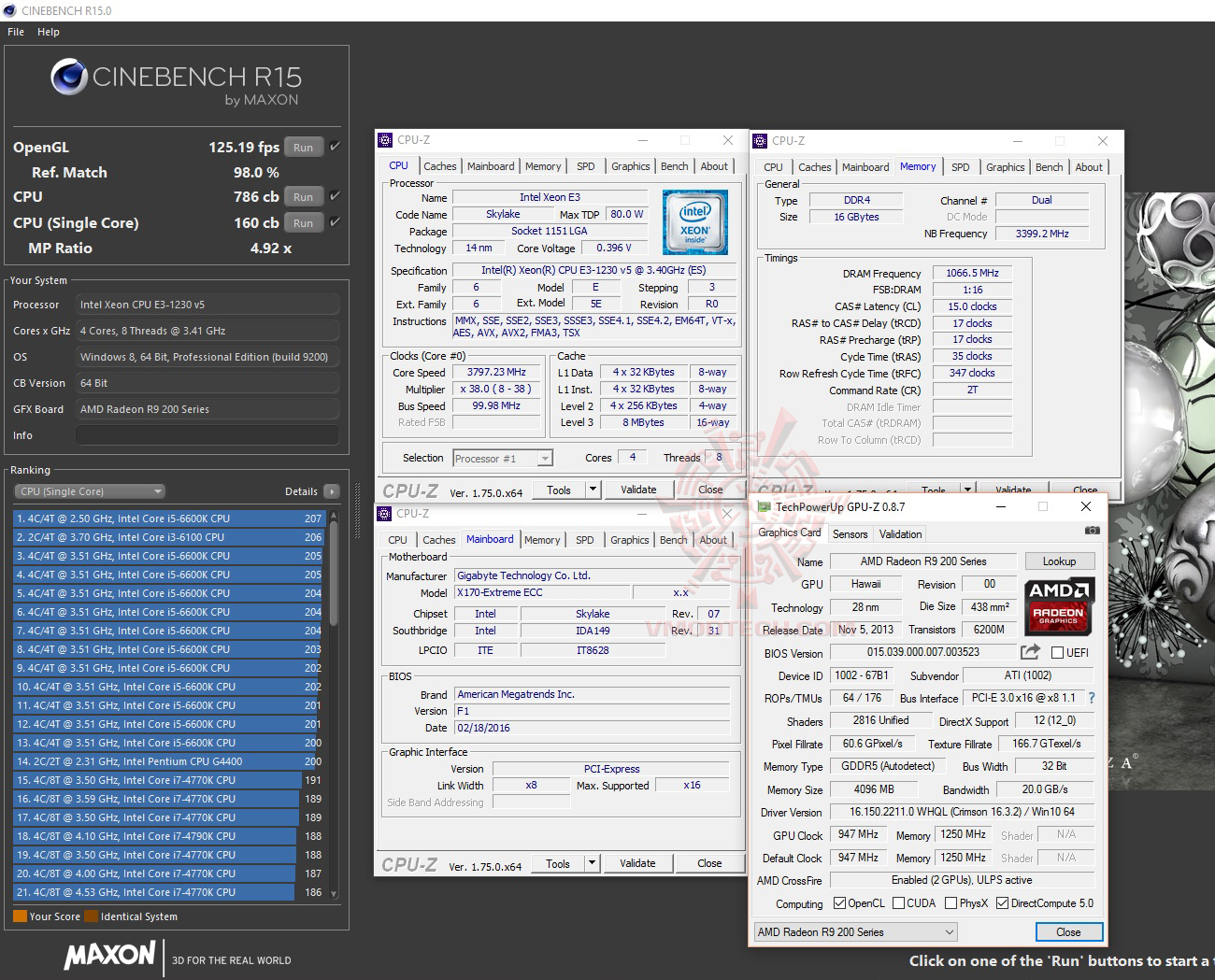This screenshot has width=1215, height=980.
Task: Click Validate in the CPU-Z Mainboard window
Action: click(637, 863)
